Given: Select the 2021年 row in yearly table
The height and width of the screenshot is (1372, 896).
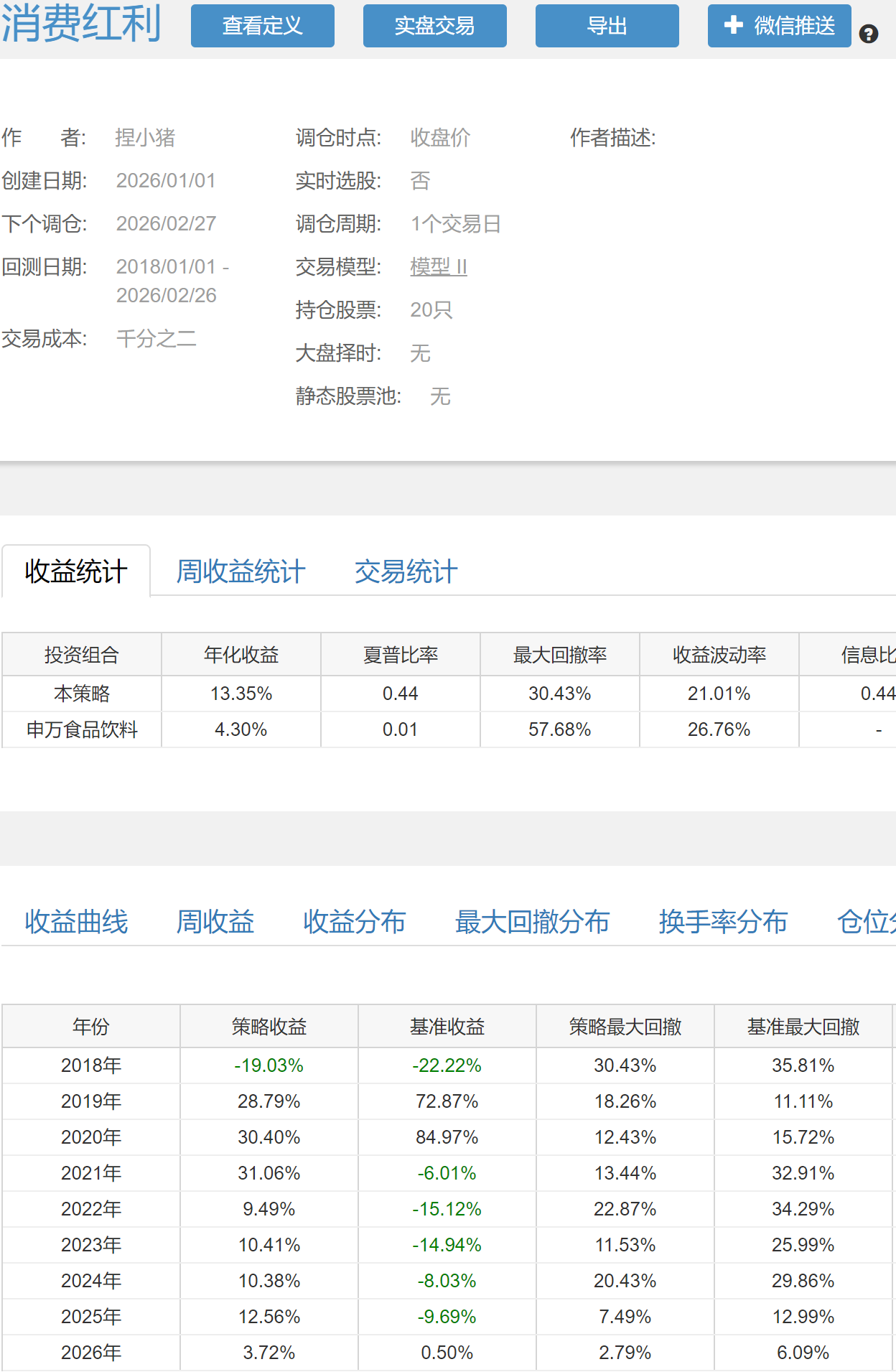Looking at the screenshot, I should click(91, 1173).
